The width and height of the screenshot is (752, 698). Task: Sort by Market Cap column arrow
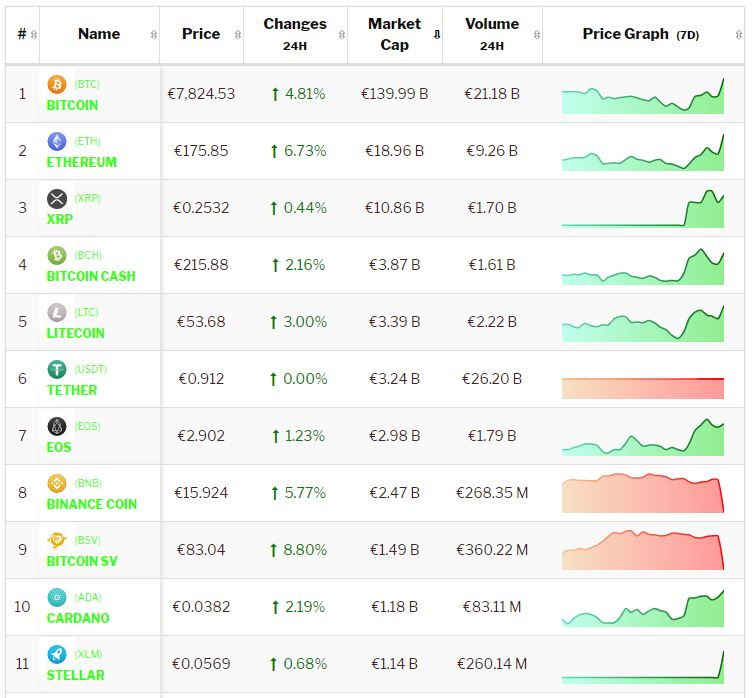pyautogui.click(x=436, y=35)
